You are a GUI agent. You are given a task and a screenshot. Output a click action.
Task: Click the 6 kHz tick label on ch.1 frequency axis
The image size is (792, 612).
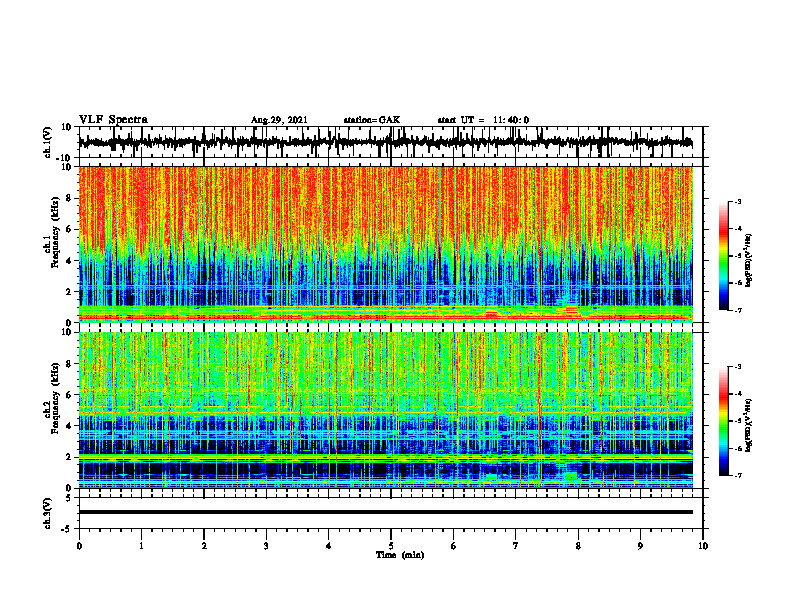coord(69,230)
